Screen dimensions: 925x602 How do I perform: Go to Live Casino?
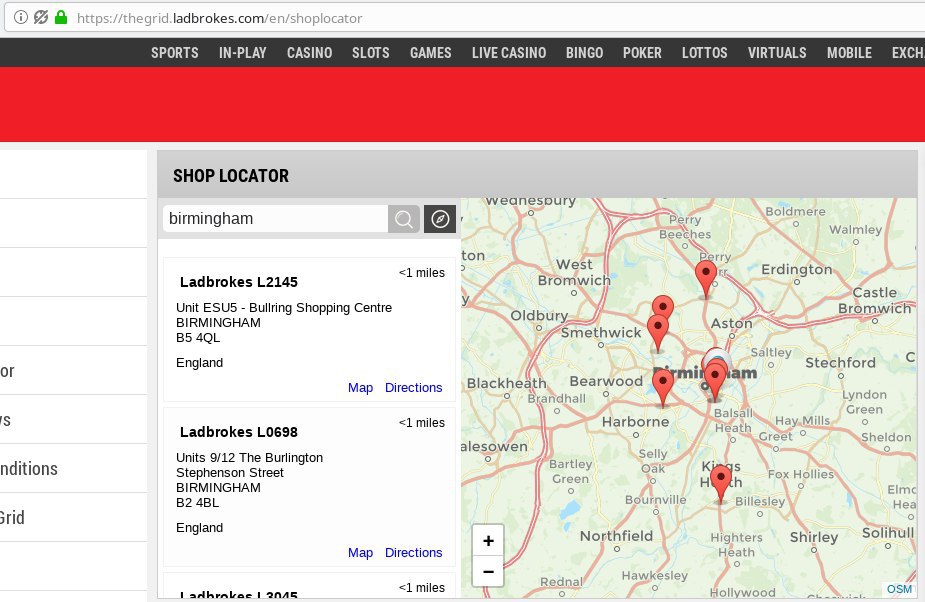point(509,53)
